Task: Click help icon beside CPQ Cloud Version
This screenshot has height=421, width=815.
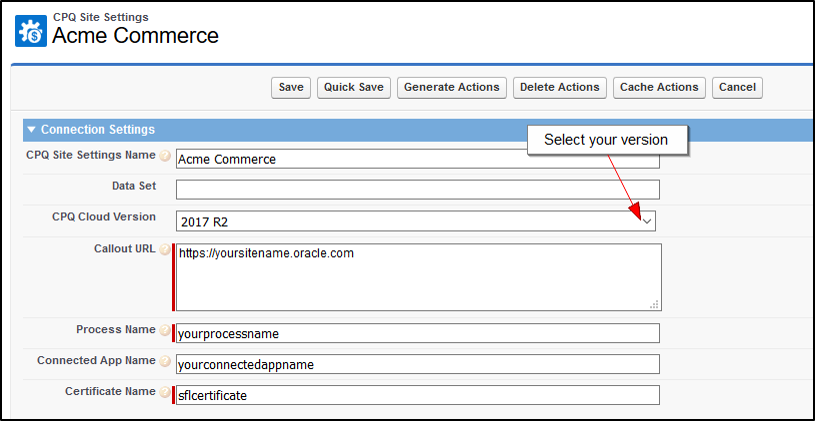Action: [165, 217]
